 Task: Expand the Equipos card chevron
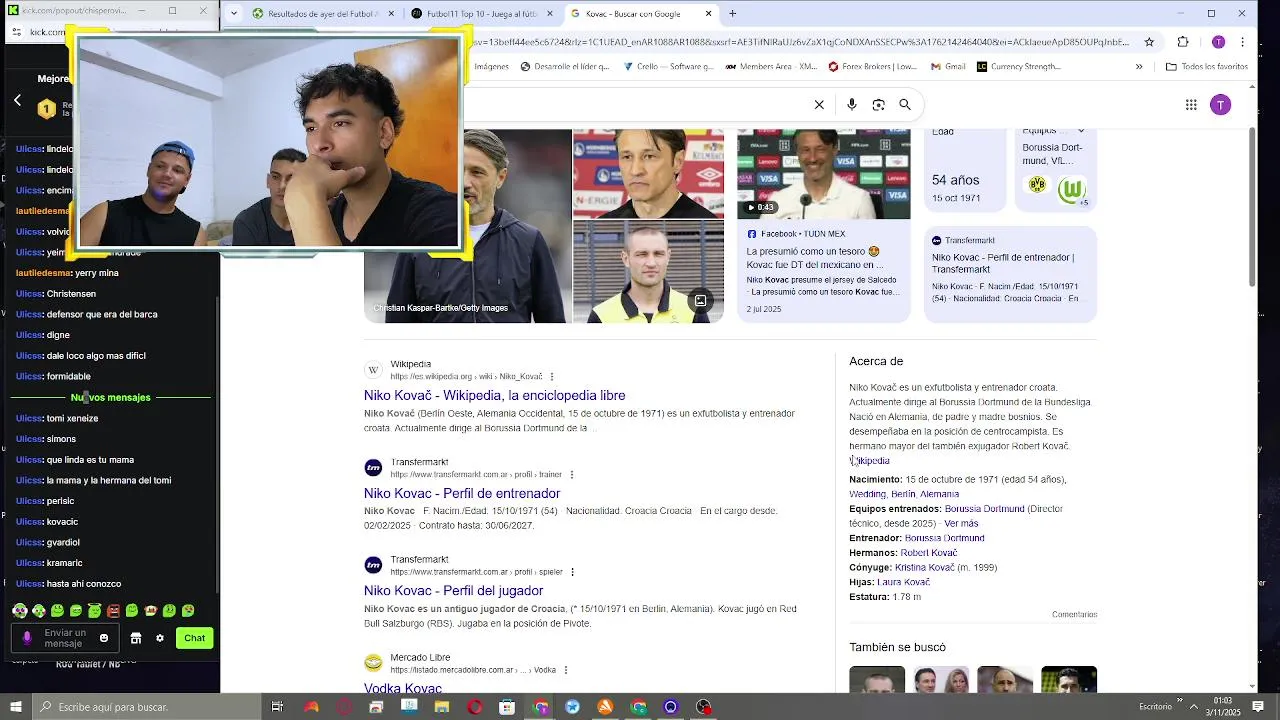coord(1081,131)
